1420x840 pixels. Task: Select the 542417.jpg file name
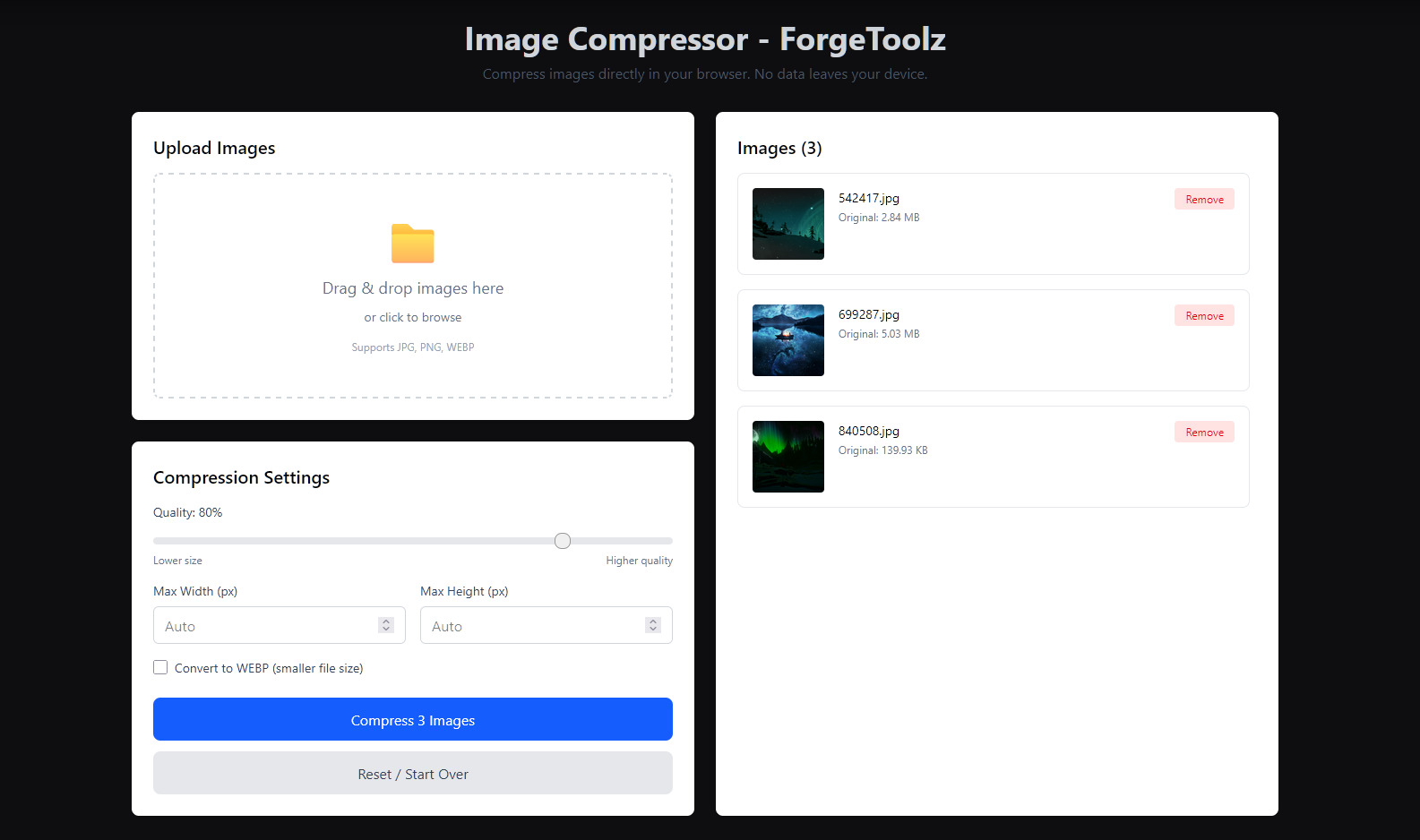click(869, 198)
